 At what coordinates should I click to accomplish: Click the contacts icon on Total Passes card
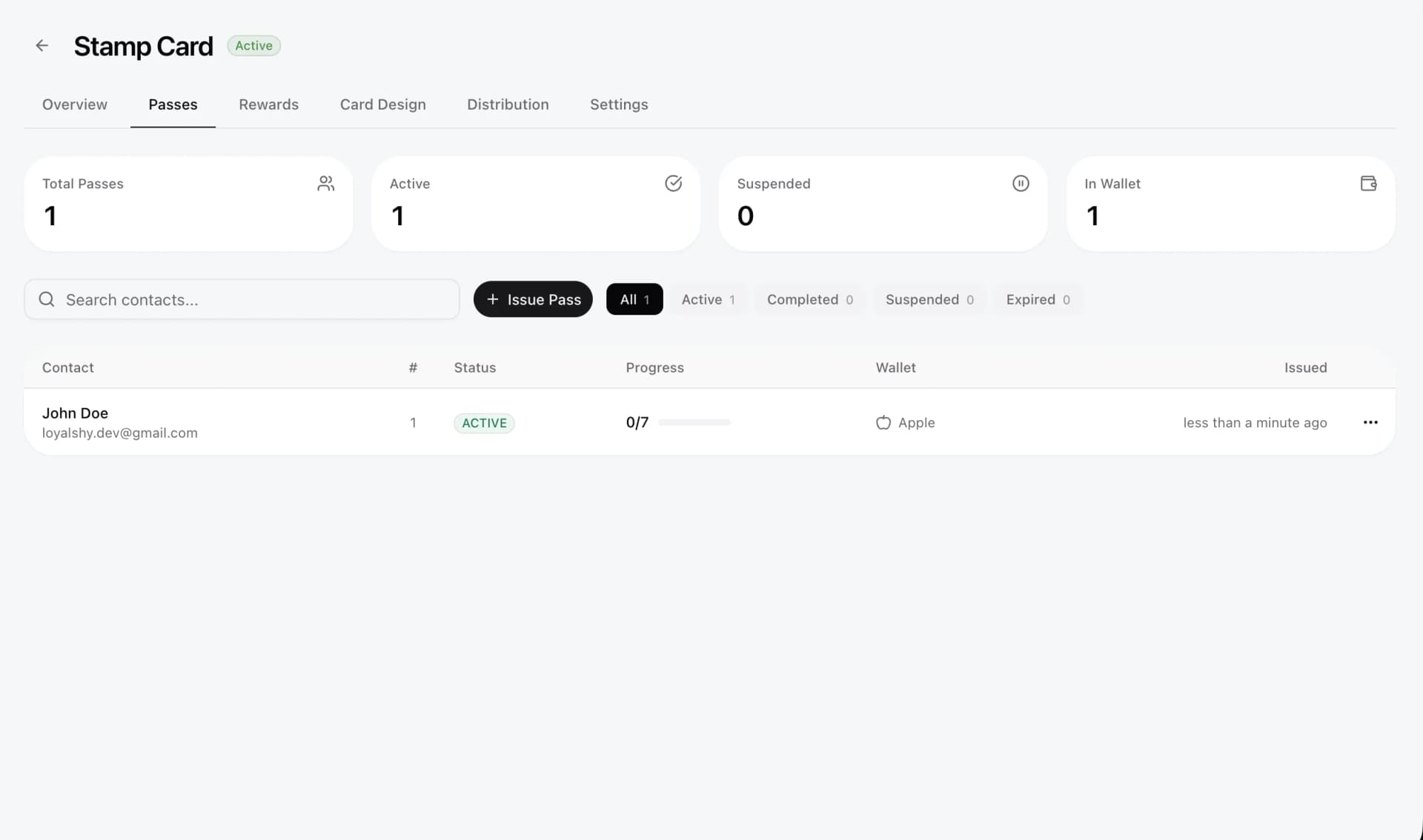click(326, 183)
